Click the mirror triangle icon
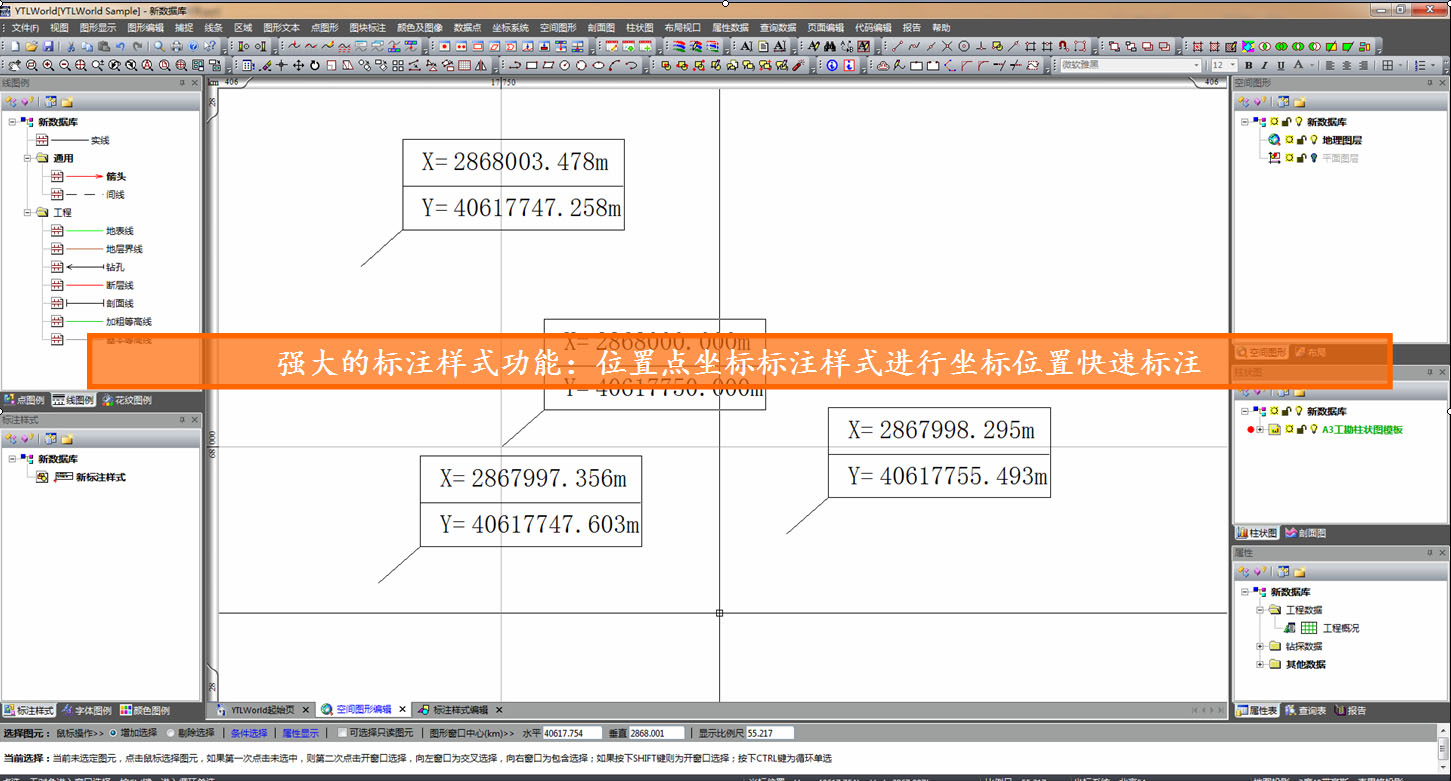Viewport: 1451px width, 781px height. pyautogui.click(x=481, y=65)
